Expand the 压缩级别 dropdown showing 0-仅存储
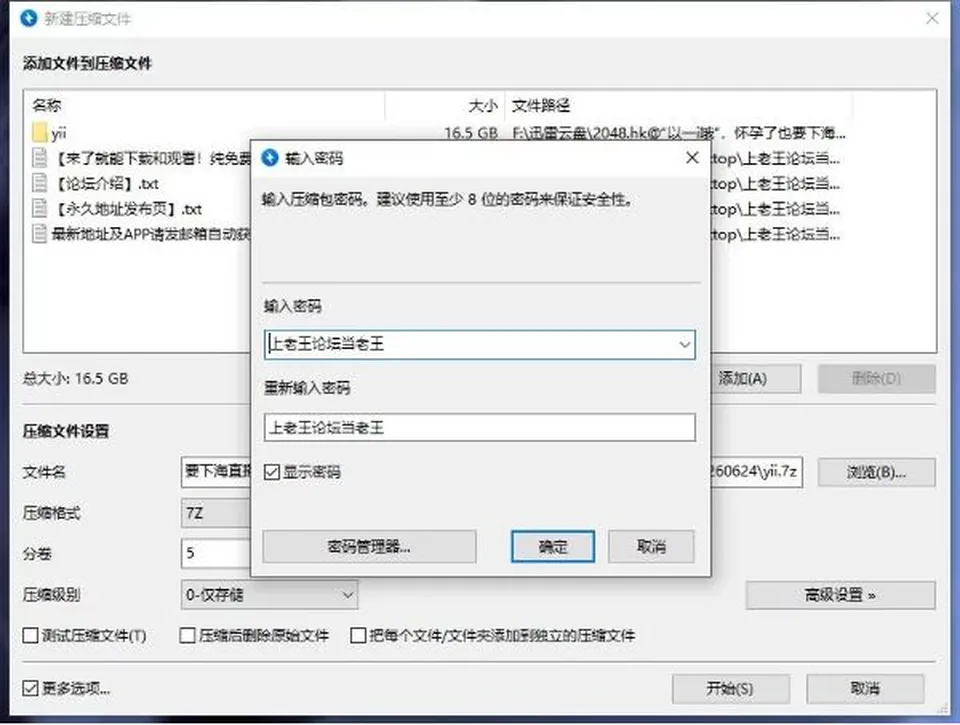The image size is (960, 725). tap(269, 595)
